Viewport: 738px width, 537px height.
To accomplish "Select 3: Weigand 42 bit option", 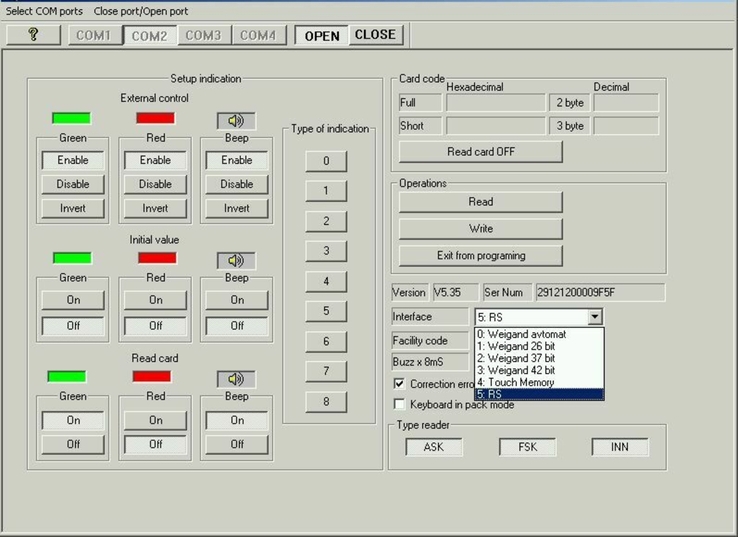I will click(539, 370).
